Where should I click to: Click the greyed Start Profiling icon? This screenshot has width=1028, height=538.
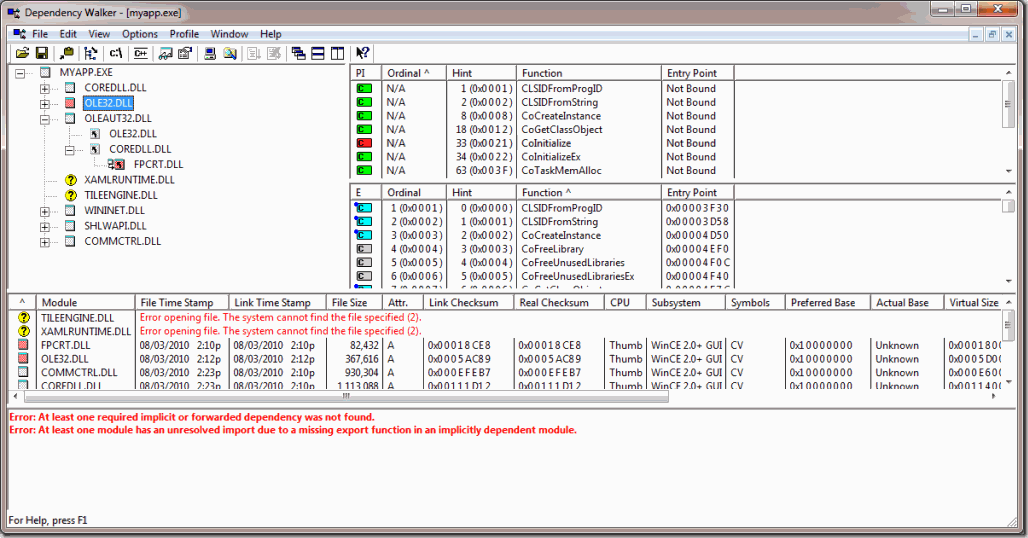click(x=254, y=54)
